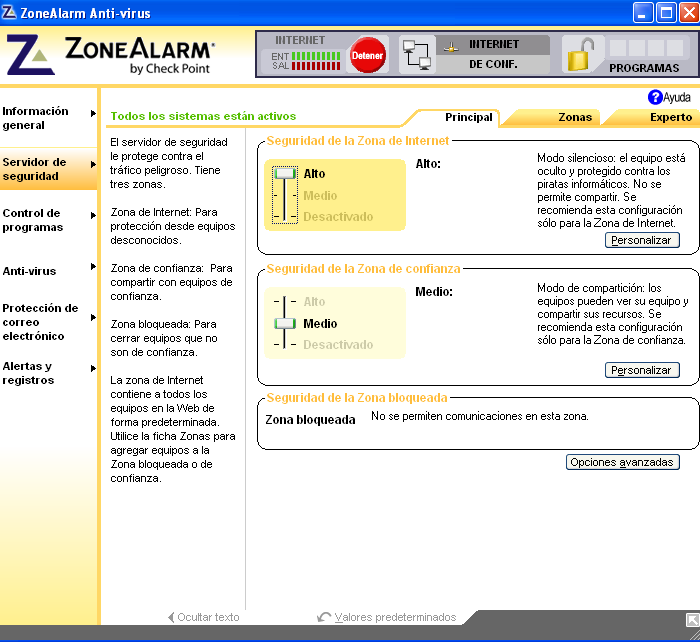Screen dimensions: 700x642
Task: Click the networks computers icon in the header
Action: [x=417, y=55]
